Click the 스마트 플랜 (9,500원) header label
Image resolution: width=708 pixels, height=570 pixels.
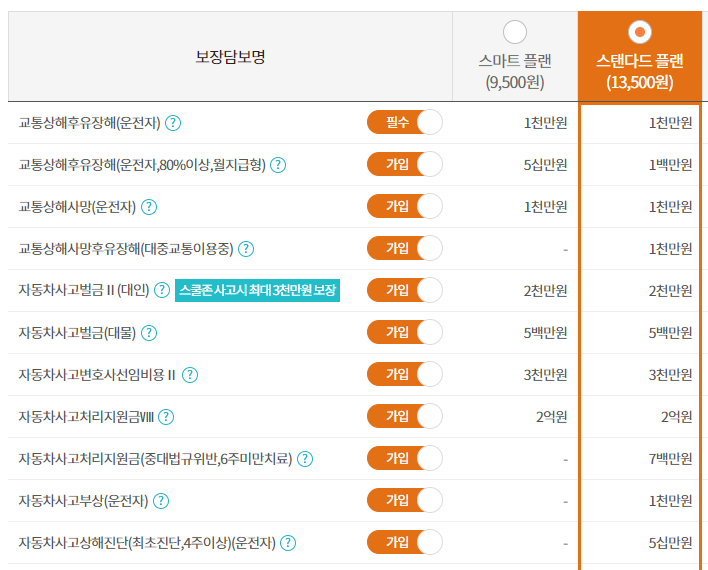pos(515,71)
